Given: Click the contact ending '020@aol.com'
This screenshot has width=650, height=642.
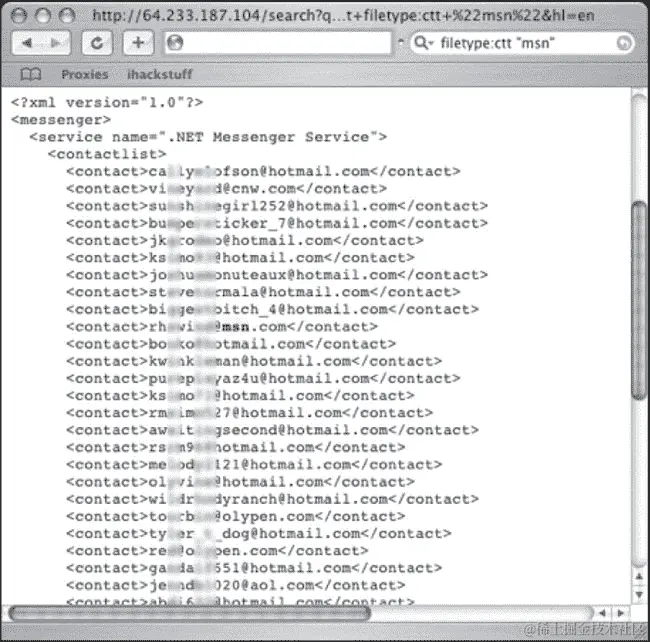Looking at the screenshot, I should [x=235, y=586].
